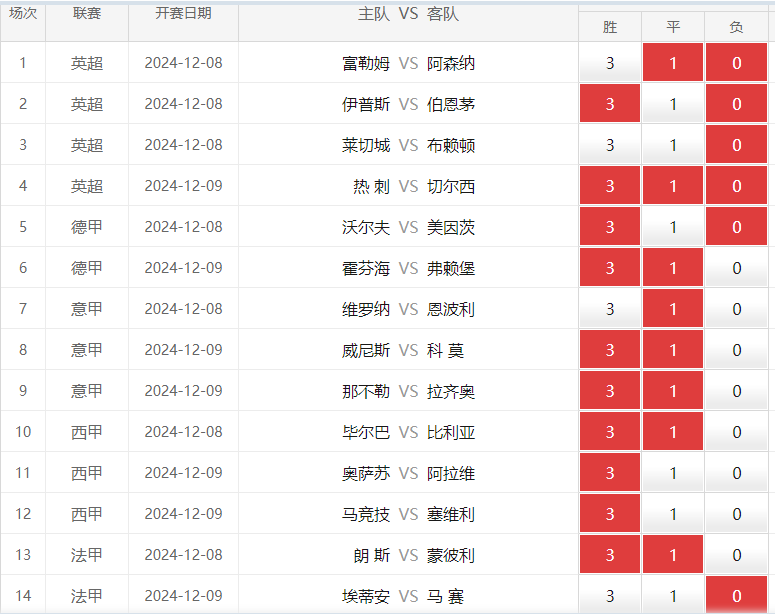The height and width of the screenshot is (614, 775).
Task: Click loss (0) for 奥萨苏 VS 阿拉维
Action: 736,473
